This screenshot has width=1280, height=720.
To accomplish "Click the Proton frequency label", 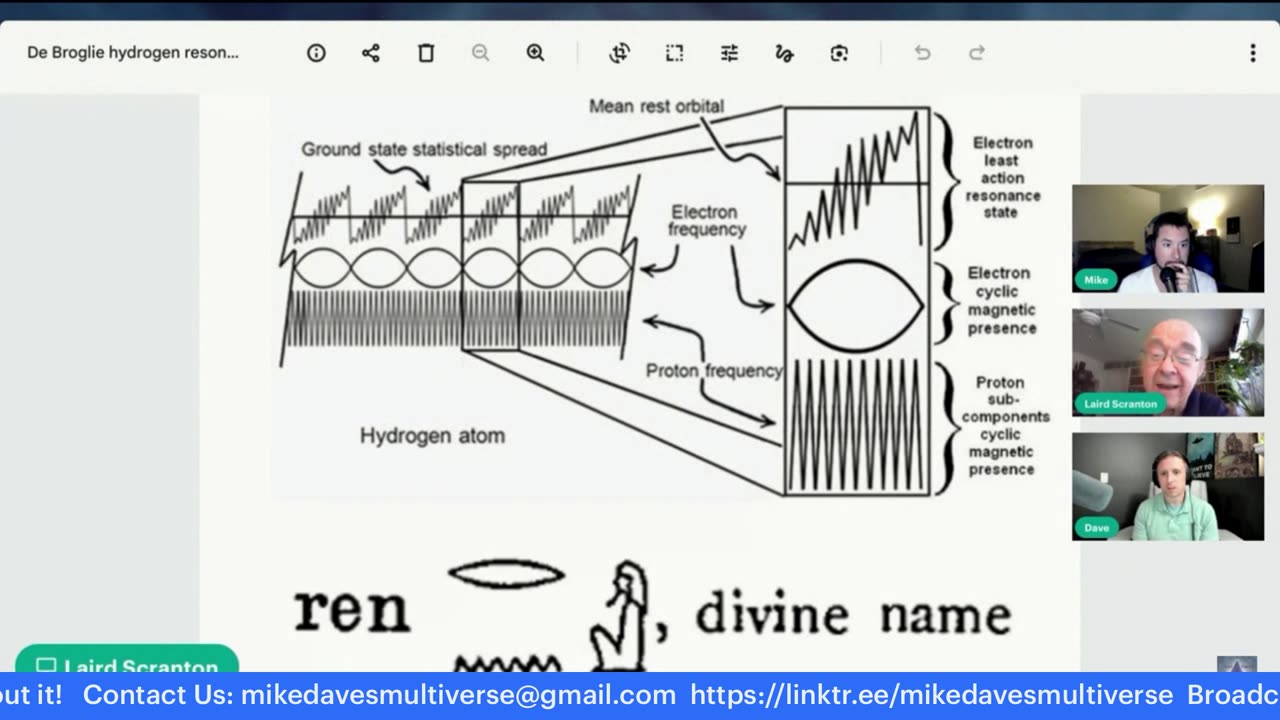I will coord(714,371).
